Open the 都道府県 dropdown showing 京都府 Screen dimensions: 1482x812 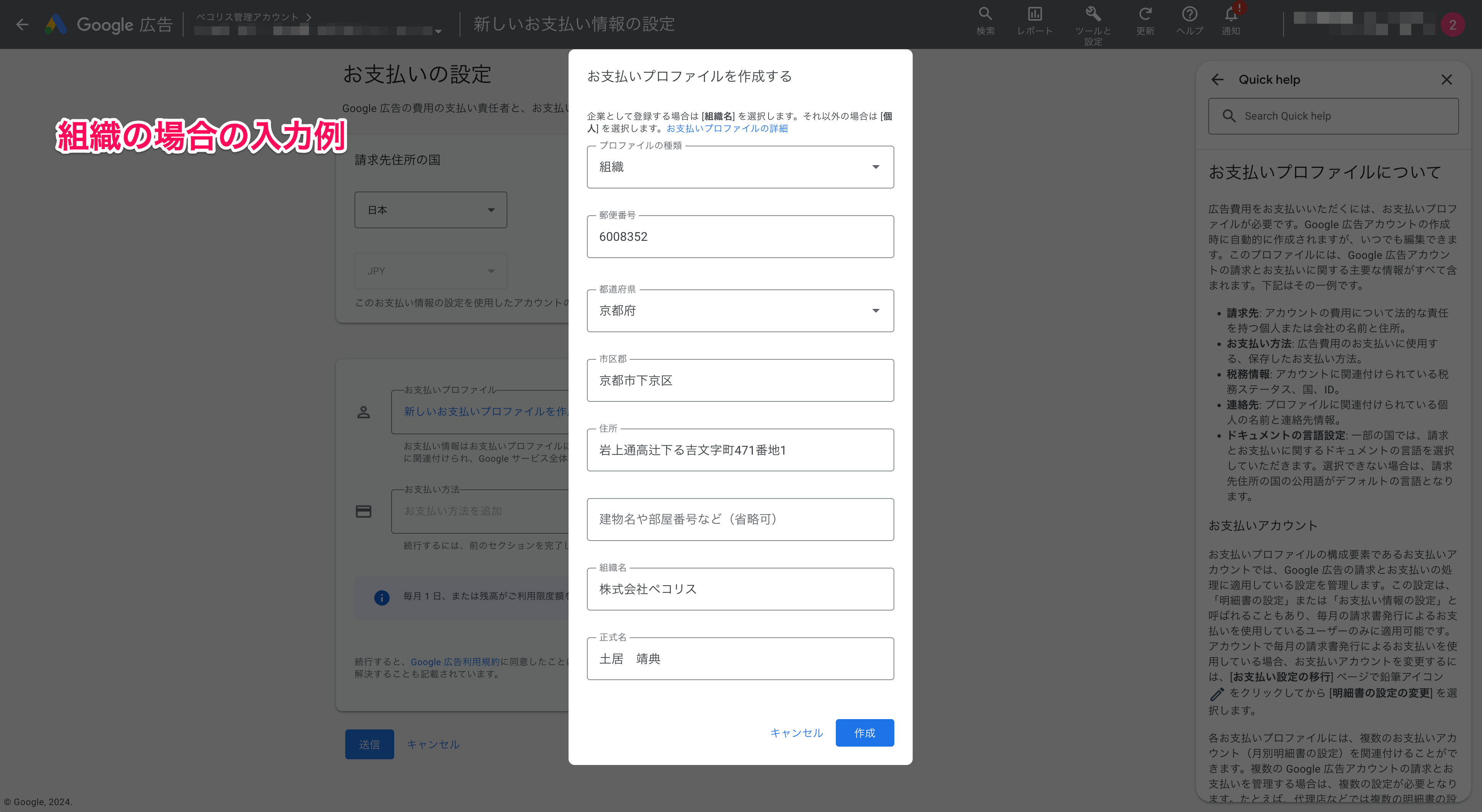[x=740, y=310]
